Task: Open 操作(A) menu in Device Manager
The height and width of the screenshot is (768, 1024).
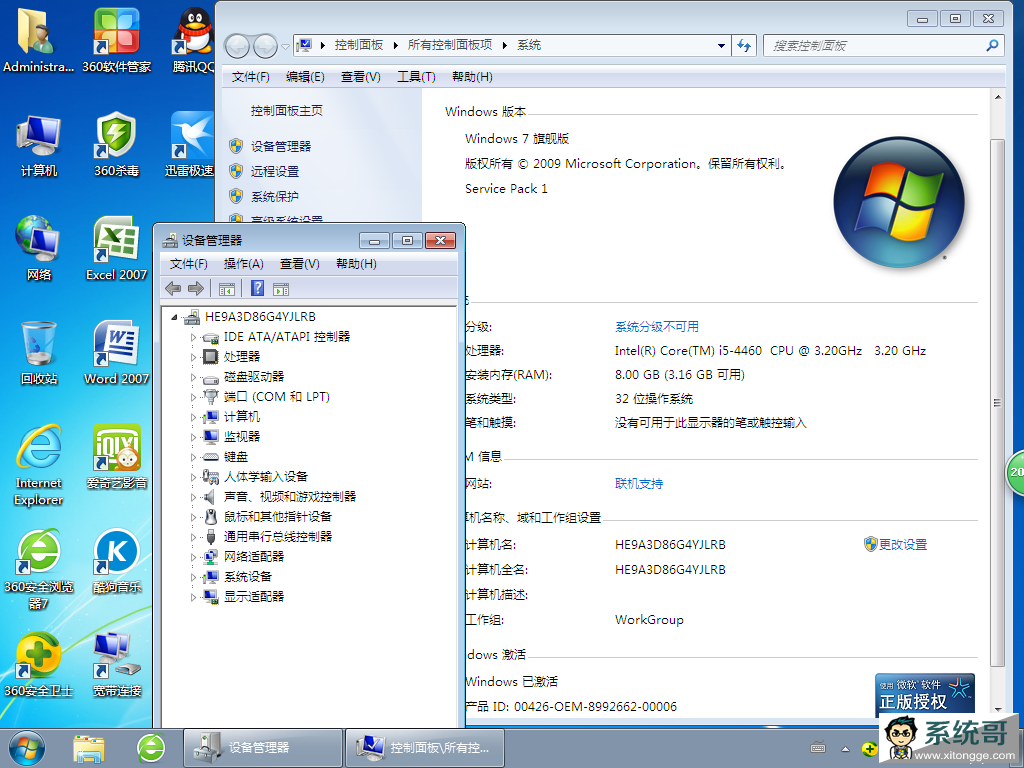Action: 244,264
